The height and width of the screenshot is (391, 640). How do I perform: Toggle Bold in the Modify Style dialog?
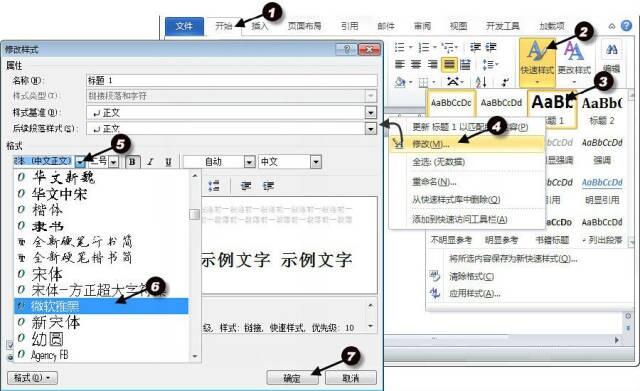click(132, 162)
